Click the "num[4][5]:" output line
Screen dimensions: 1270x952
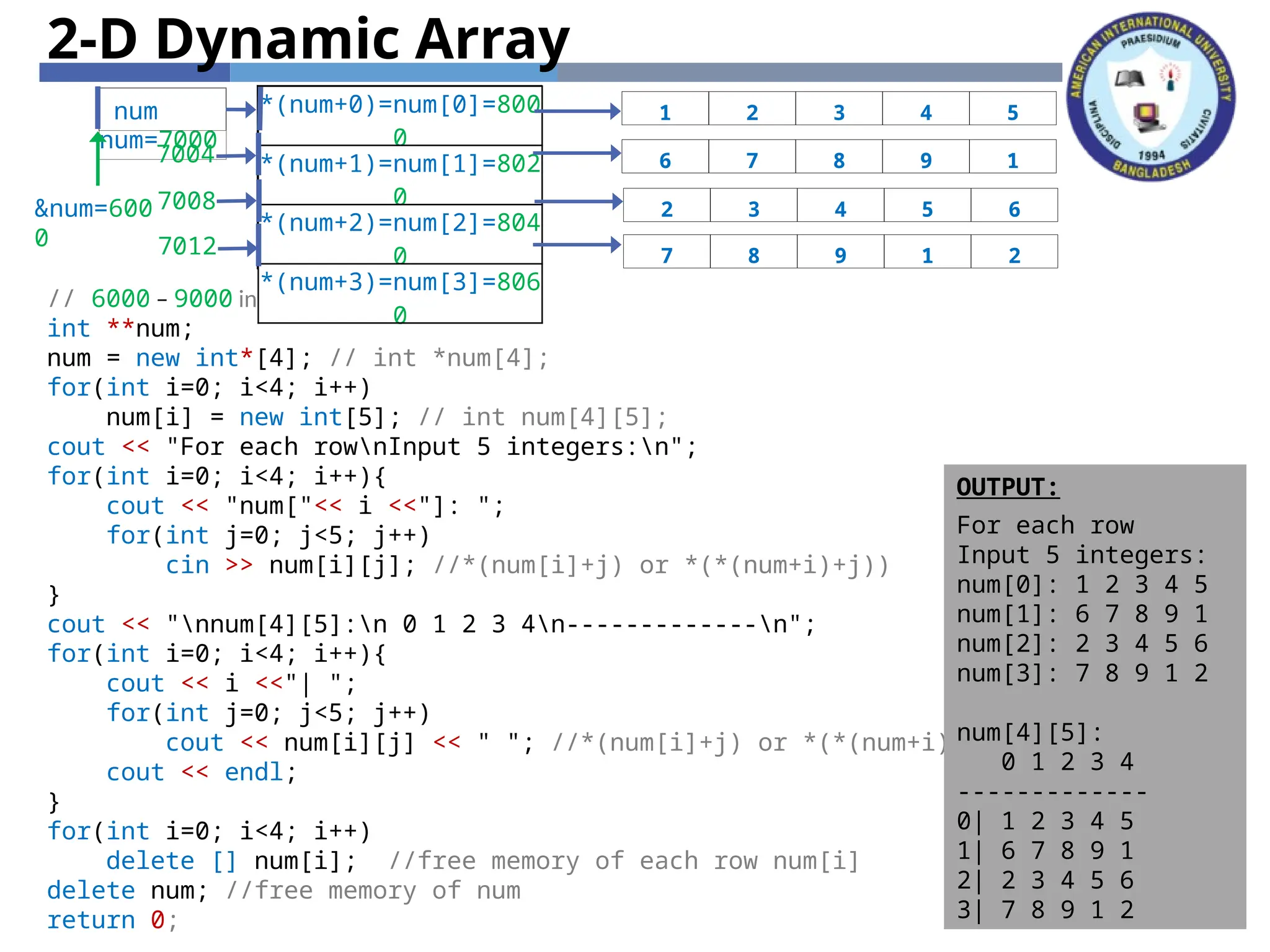(x=1030, y=733)
